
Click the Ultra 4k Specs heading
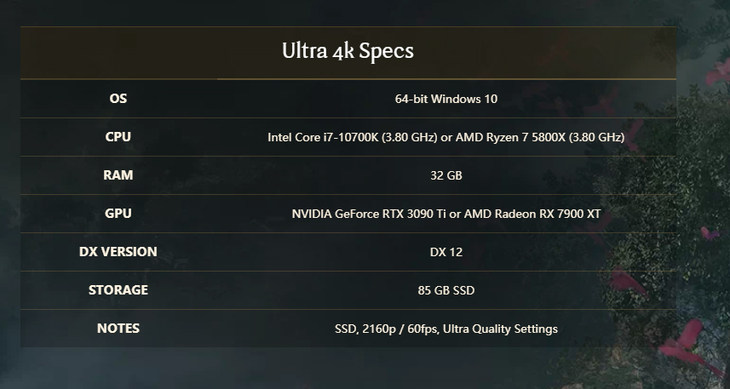[x=348, y=51]
